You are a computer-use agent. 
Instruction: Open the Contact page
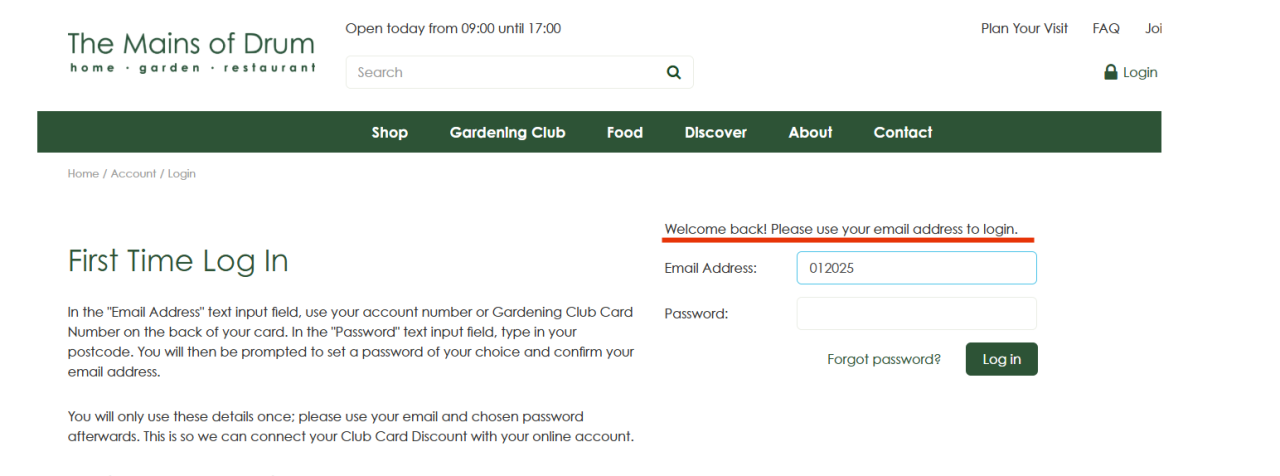click(903, 132)
